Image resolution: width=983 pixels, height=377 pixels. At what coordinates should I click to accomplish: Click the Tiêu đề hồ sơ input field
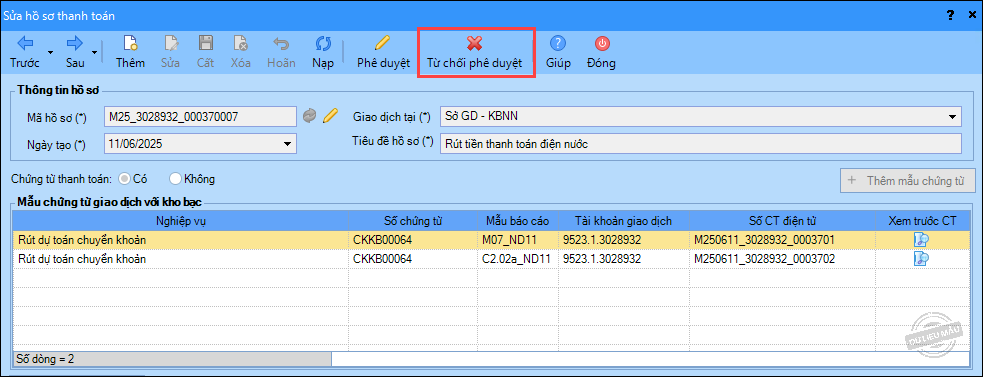(701, 144)
